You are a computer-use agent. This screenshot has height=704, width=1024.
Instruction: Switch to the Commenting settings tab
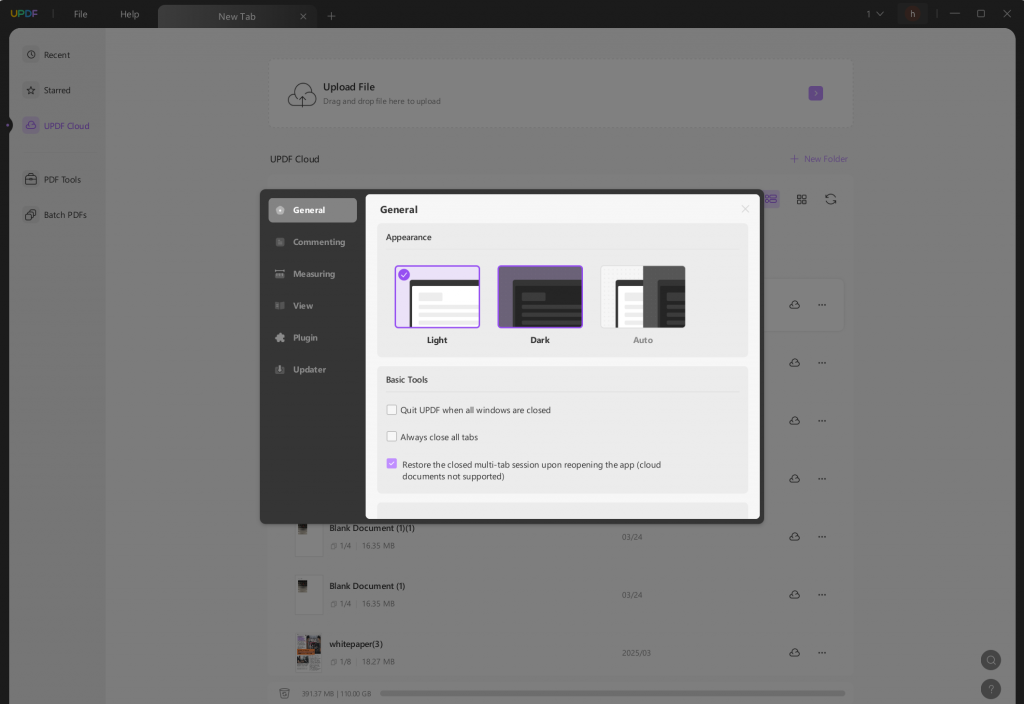pyautogui.click(x=312, y=241)
